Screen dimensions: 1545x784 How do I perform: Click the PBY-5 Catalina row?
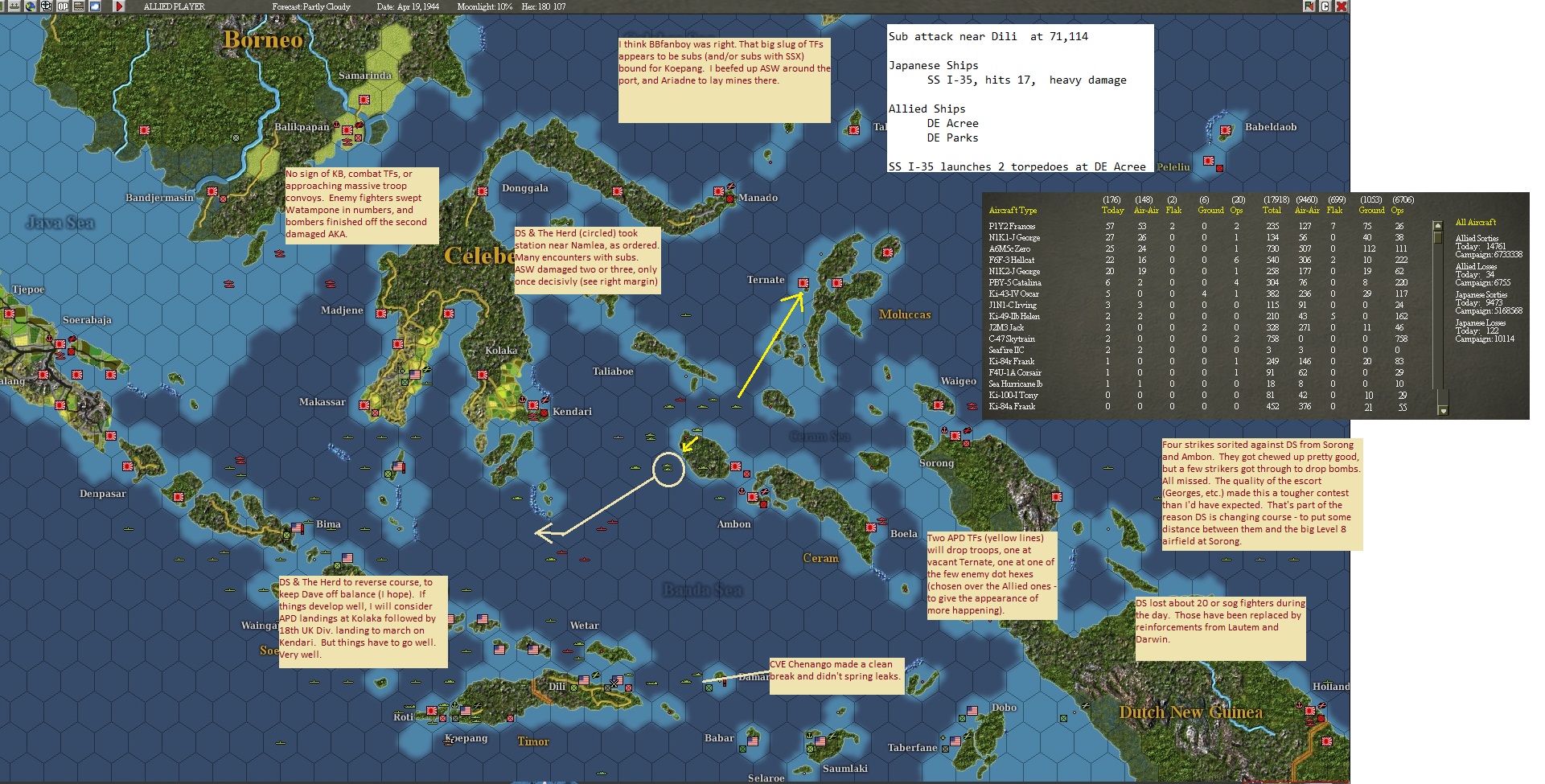tap(1197, 282)
